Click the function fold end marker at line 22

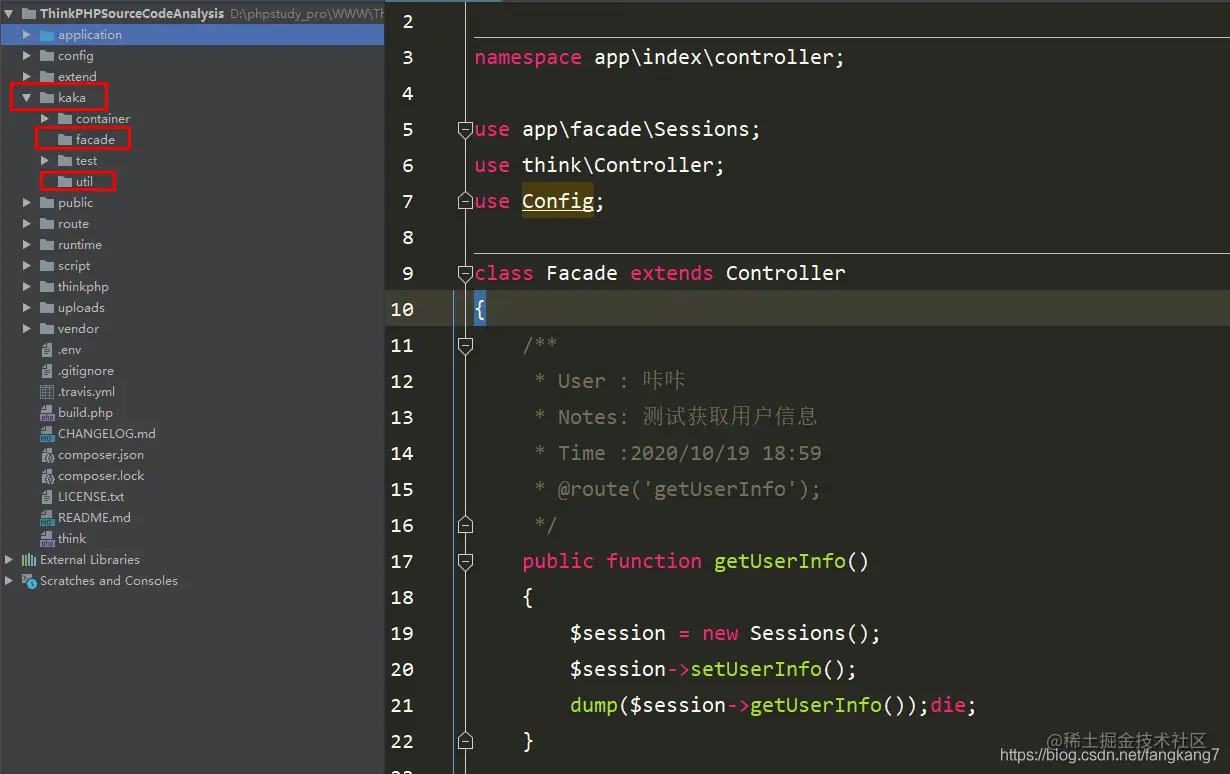point(465,741)
